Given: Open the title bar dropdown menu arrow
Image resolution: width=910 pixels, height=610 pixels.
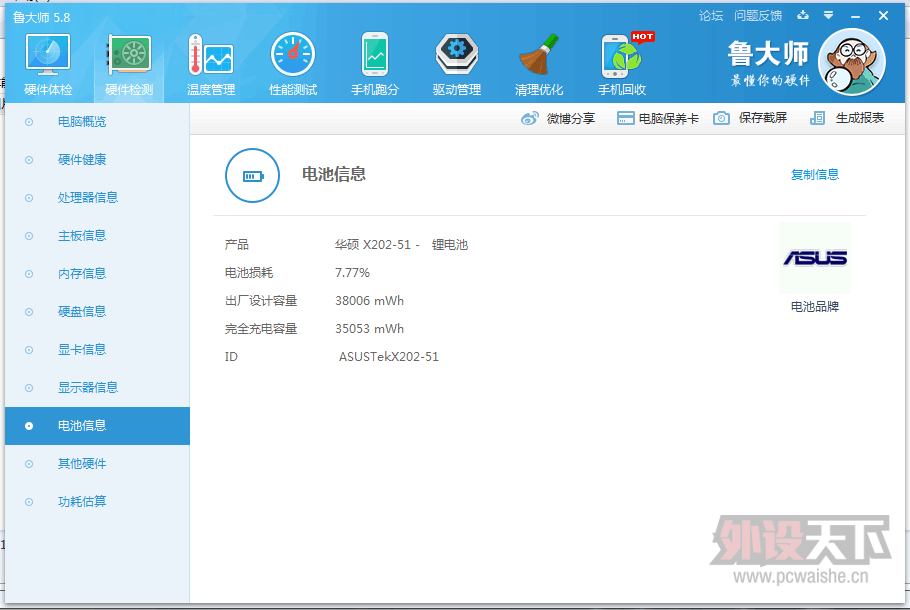Looking at the screenshot, I should click(x=829, y=15).
